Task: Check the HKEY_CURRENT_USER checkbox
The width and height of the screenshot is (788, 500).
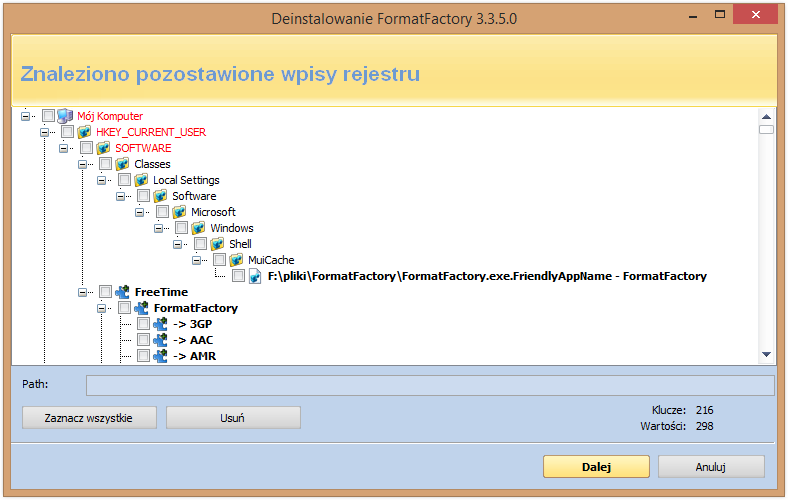Action: [x=67, y=132]
